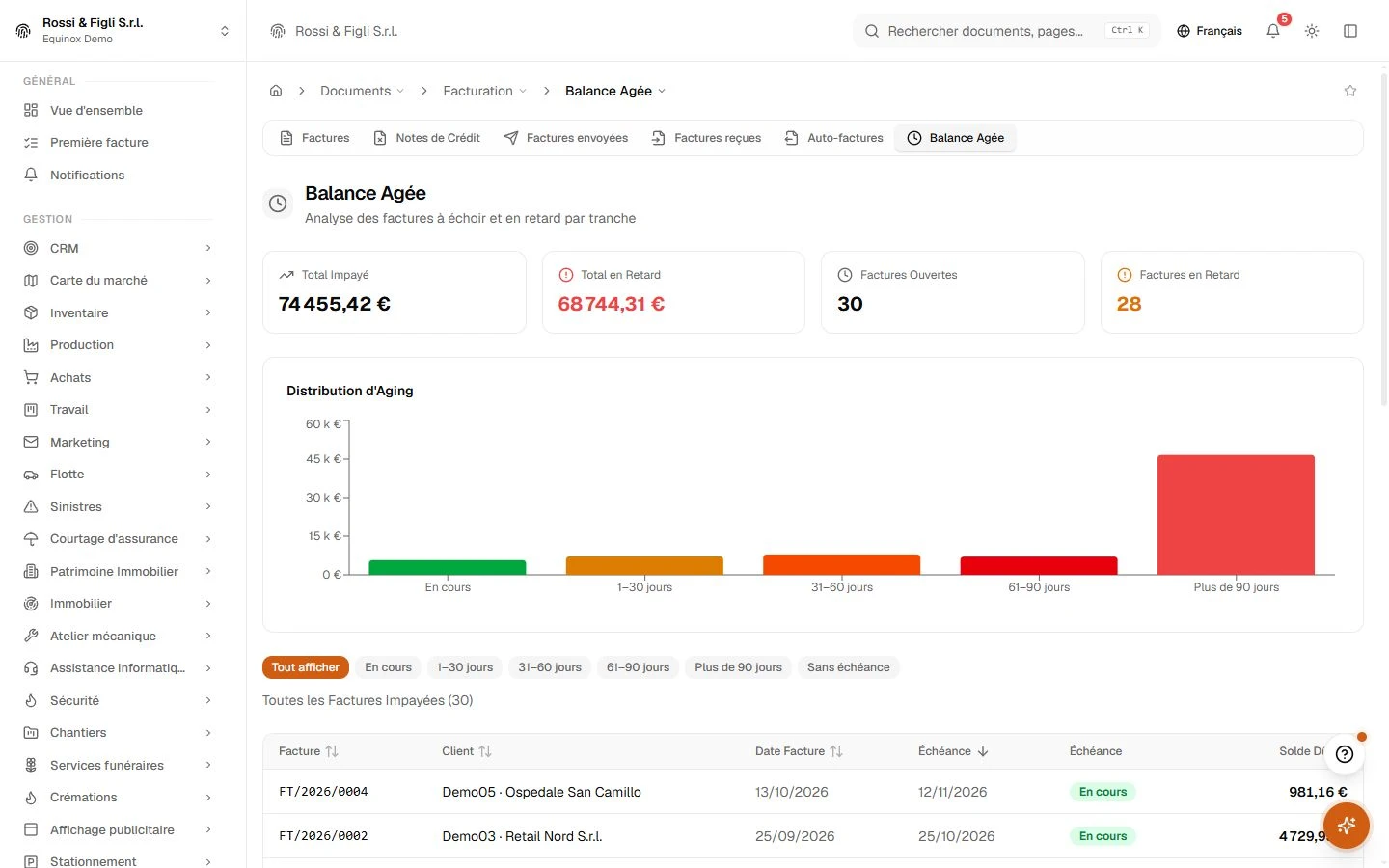Screen dimensions: 1389x868
Task: Open the Flotte car icon item
Action: click(116, 475)
